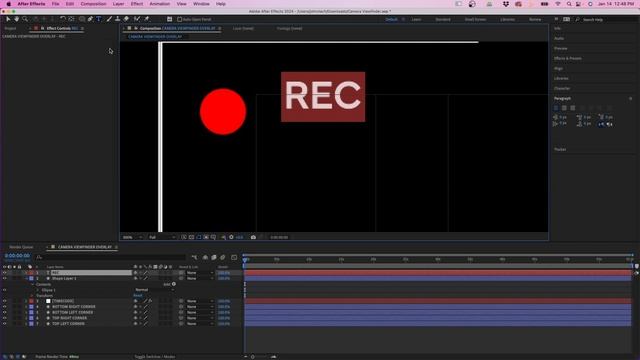Hide the REC text layer

point(4,273)
